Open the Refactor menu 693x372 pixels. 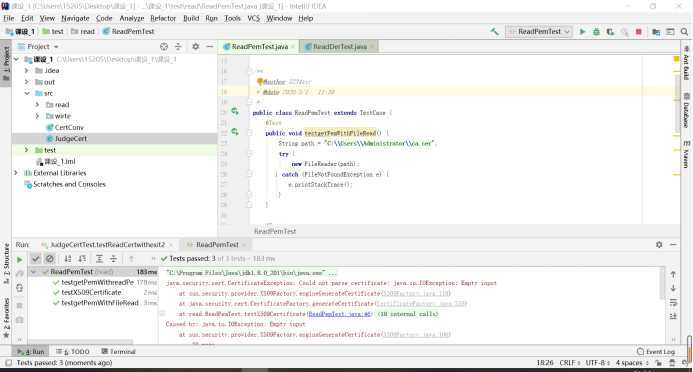click(x=163, y=18)
